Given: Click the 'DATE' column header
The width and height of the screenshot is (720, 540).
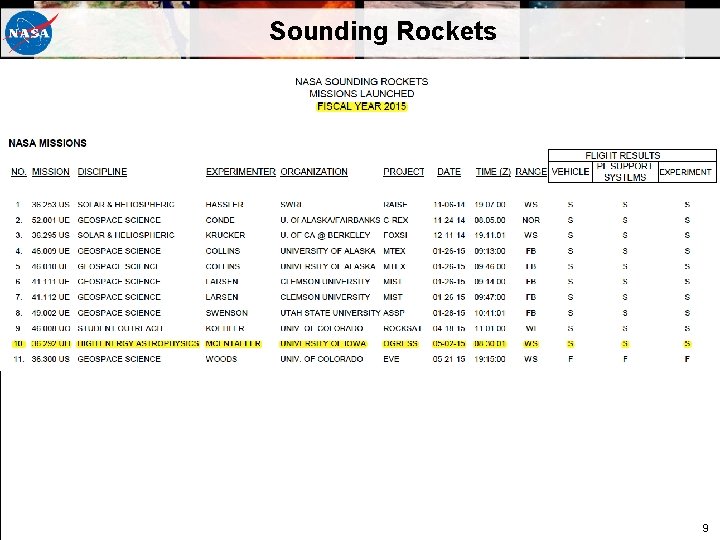Looking at the screenshot, I should [x=449, y=172].
